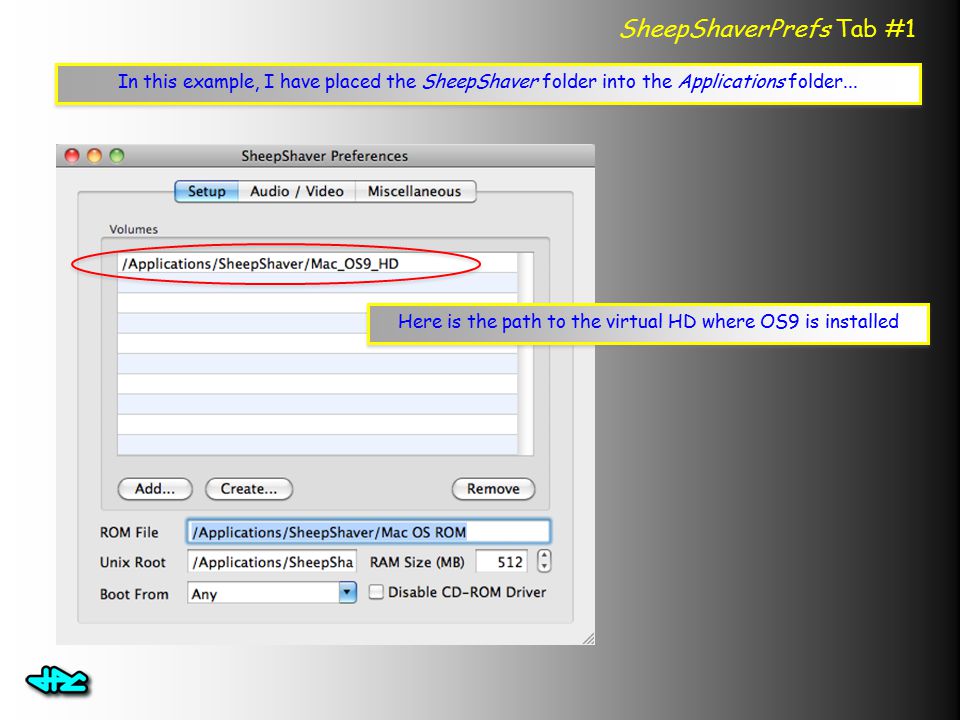Open the Miscellaneous tab
This screenshot has height=720, width=960.
click(415, 192)
